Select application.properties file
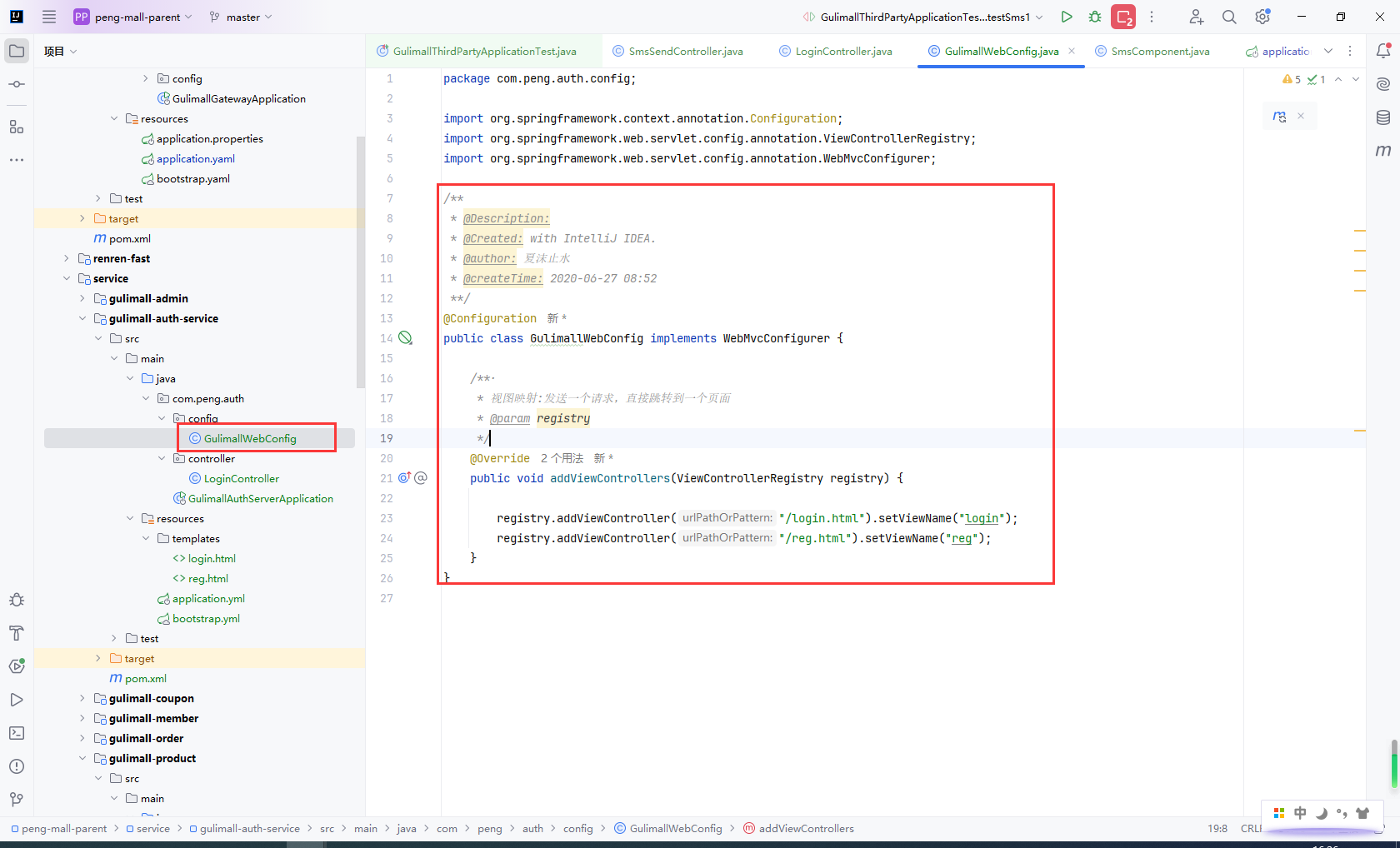The image size is (1400, 848). tap(210, 138)
